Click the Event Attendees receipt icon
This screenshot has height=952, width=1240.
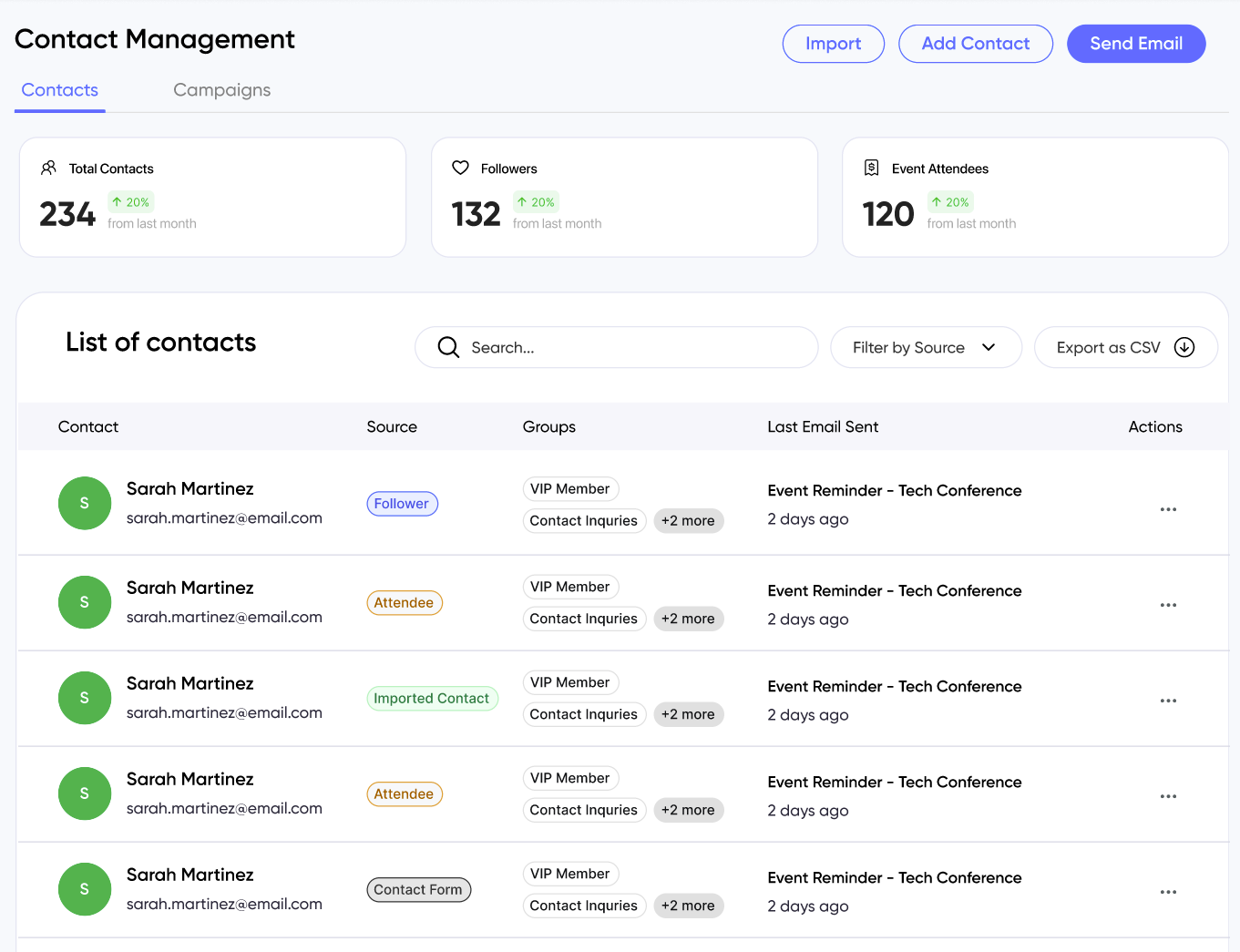click(x=871, y=168)
